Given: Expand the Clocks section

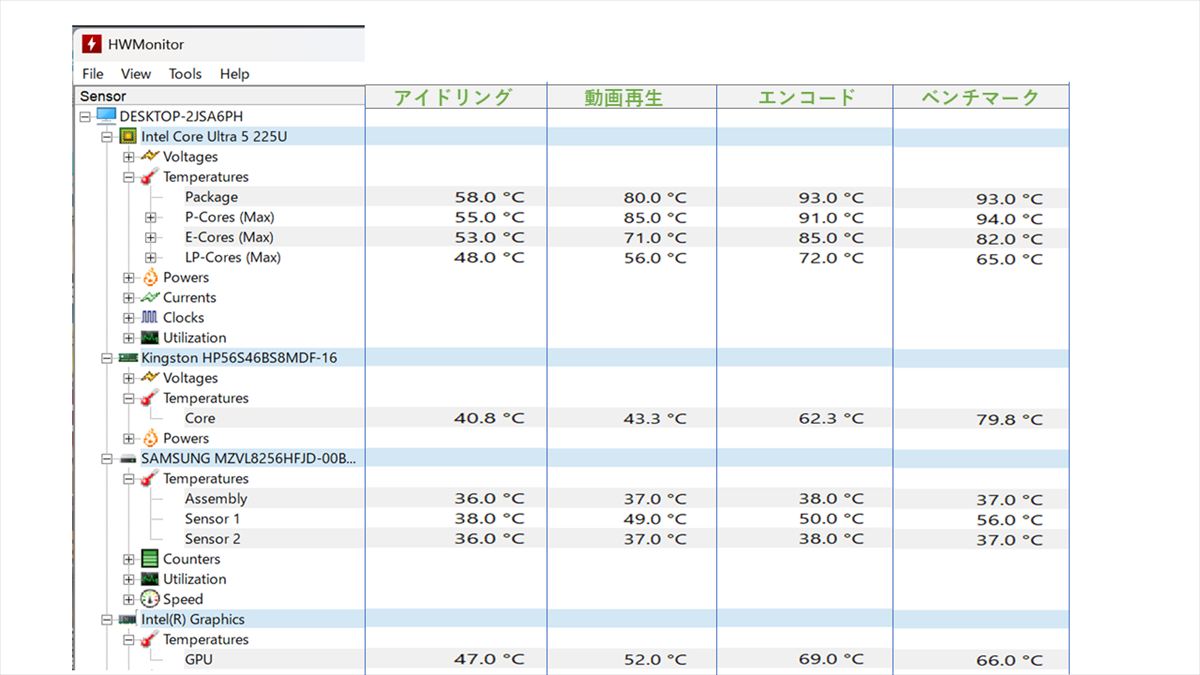Looking at the screenshot, I should [129, 317].
